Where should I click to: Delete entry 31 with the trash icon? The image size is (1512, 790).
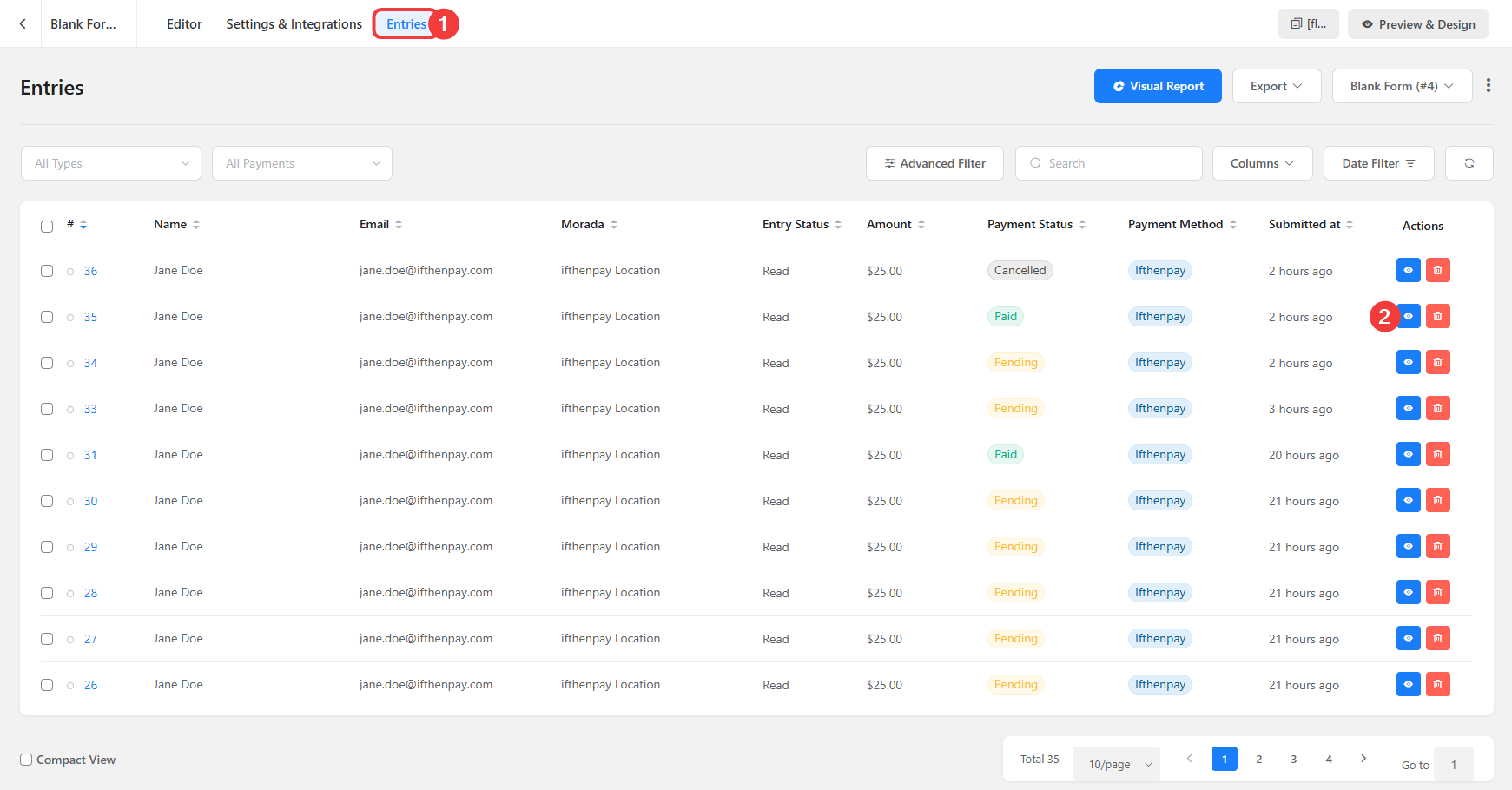pos(1437,454)
